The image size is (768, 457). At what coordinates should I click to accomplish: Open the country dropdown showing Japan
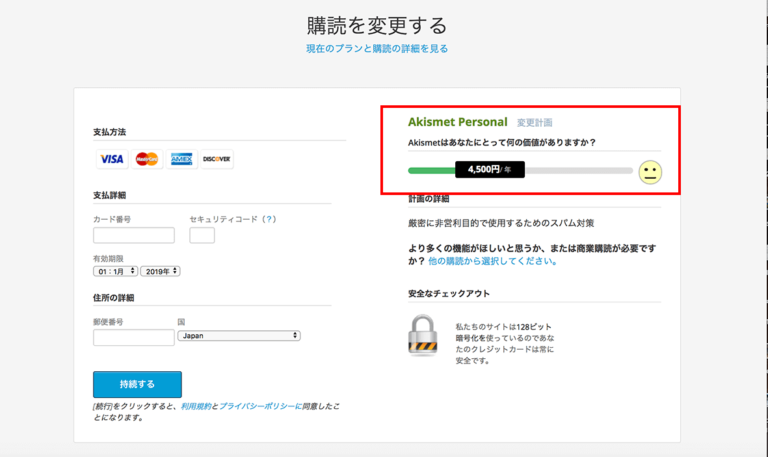(x=239, y=336)
